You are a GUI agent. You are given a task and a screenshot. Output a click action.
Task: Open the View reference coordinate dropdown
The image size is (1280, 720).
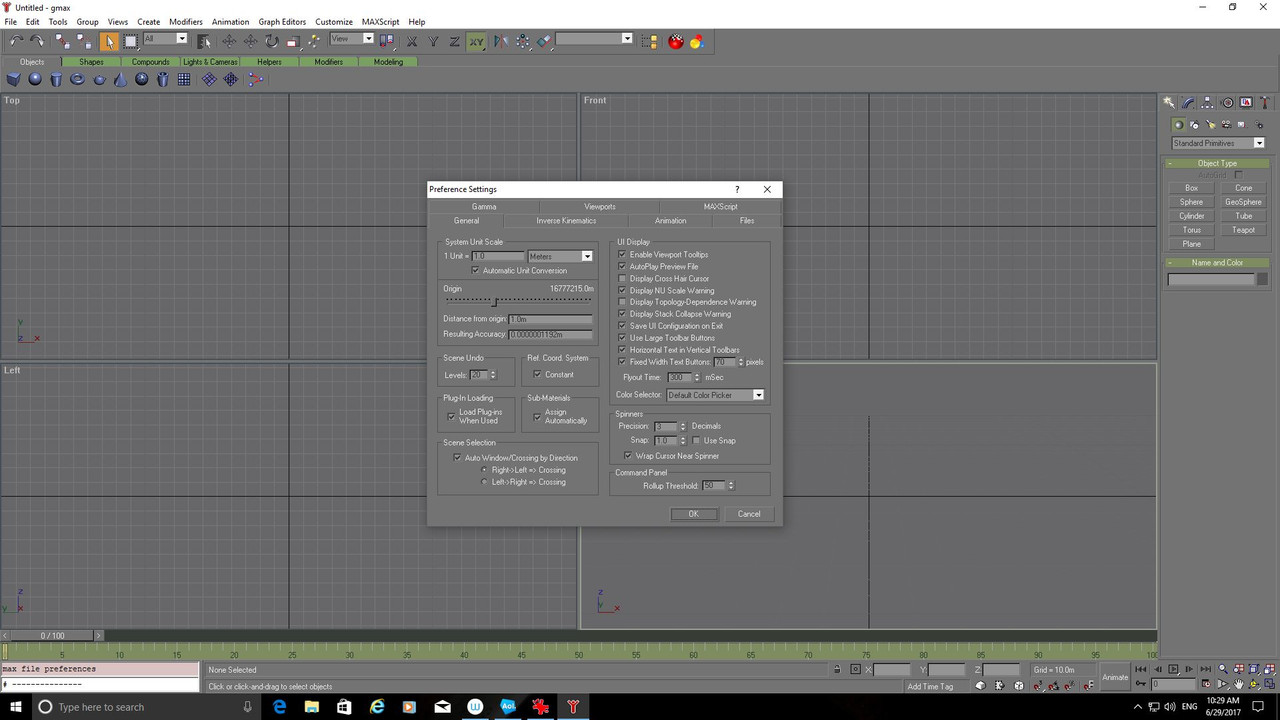367,39
